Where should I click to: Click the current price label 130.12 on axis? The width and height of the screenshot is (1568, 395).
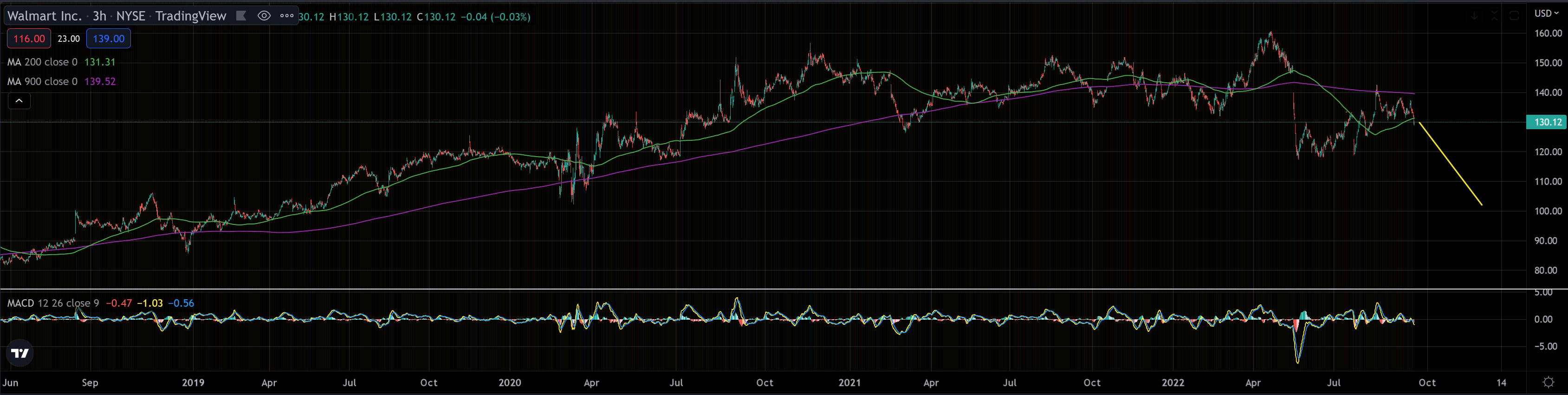pyautogui.click(x=1547, y=122)
